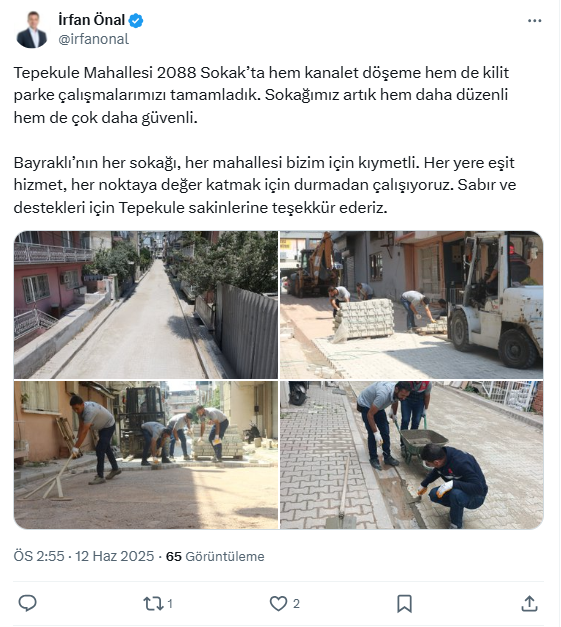Open photo of workers sweeping street
This screenshot has width=561, height=627.
146,455
